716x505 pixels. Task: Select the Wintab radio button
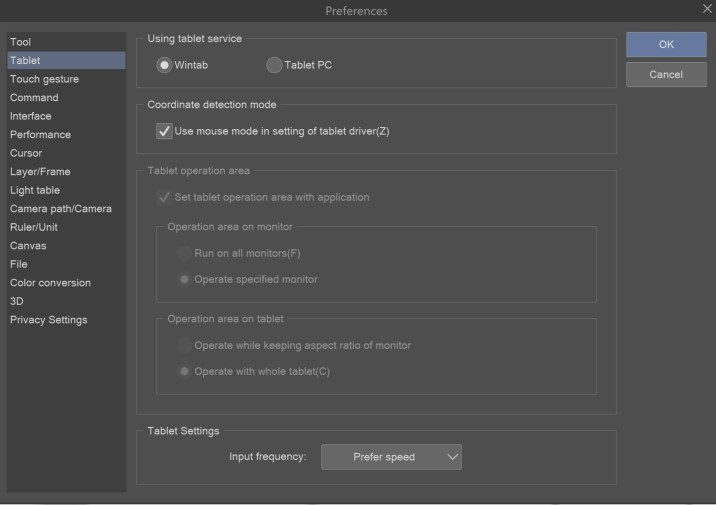(164, 65)
